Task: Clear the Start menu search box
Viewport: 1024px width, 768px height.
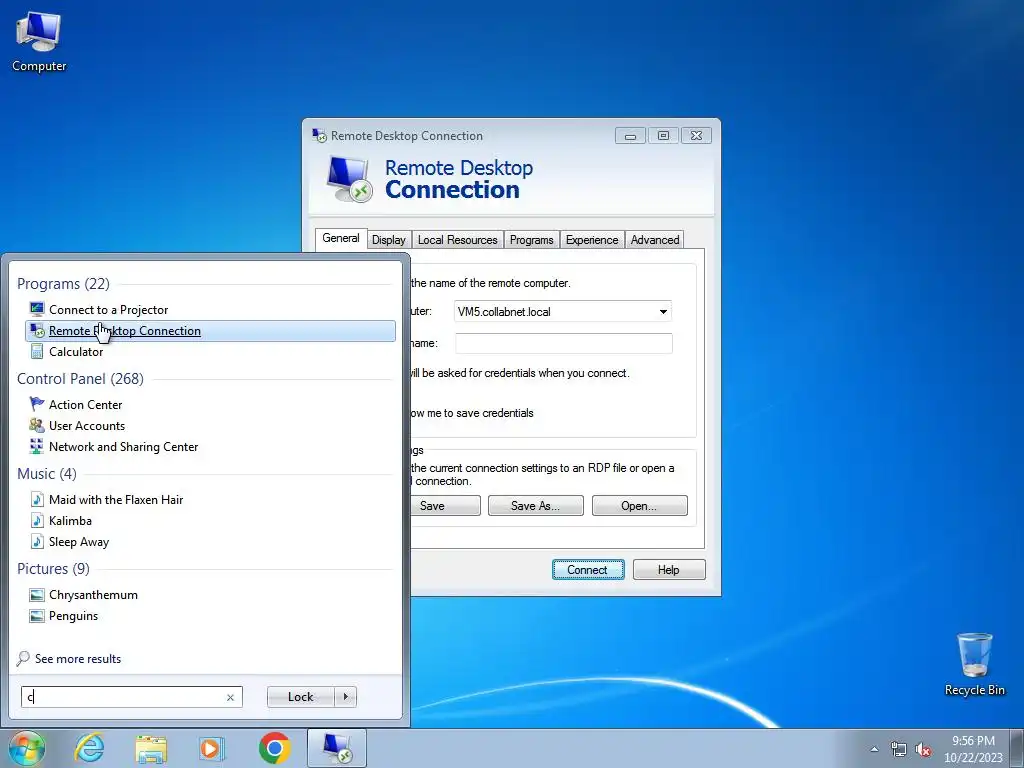Action: 230,697
